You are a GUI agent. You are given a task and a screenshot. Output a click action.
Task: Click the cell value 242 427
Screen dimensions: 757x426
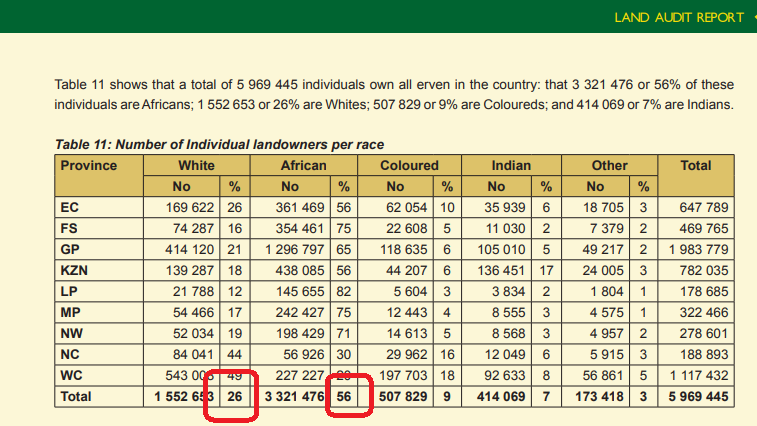click(300, 312)
